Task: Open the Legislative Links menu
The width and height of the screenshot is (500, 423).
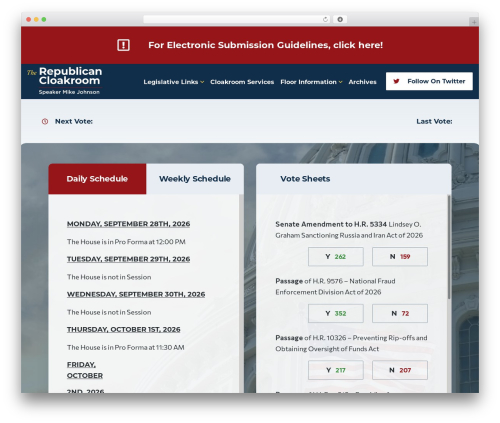Action: [171, 82]
